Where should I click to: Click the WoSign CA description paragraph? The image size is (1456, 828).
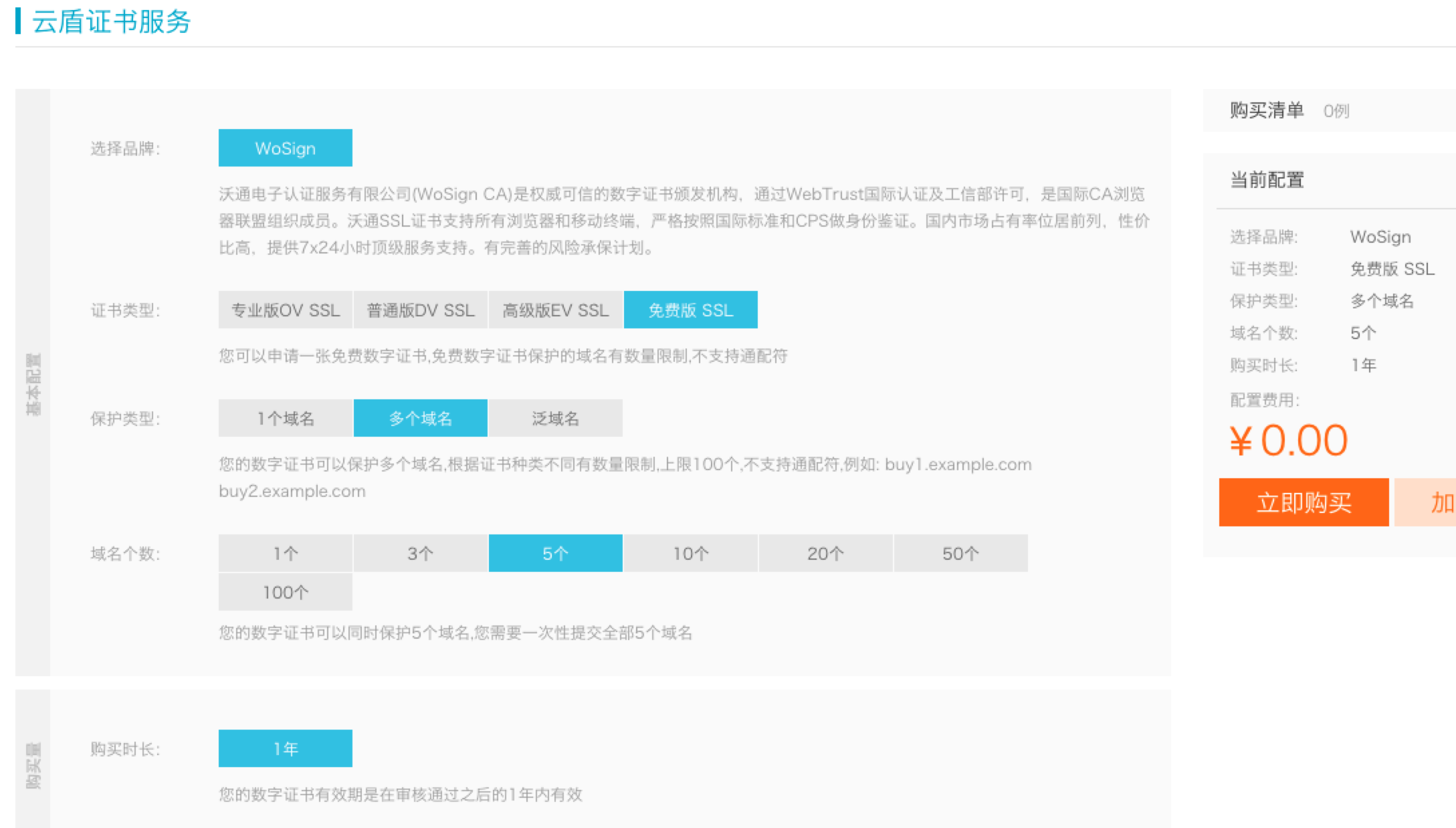coord(684,221)
